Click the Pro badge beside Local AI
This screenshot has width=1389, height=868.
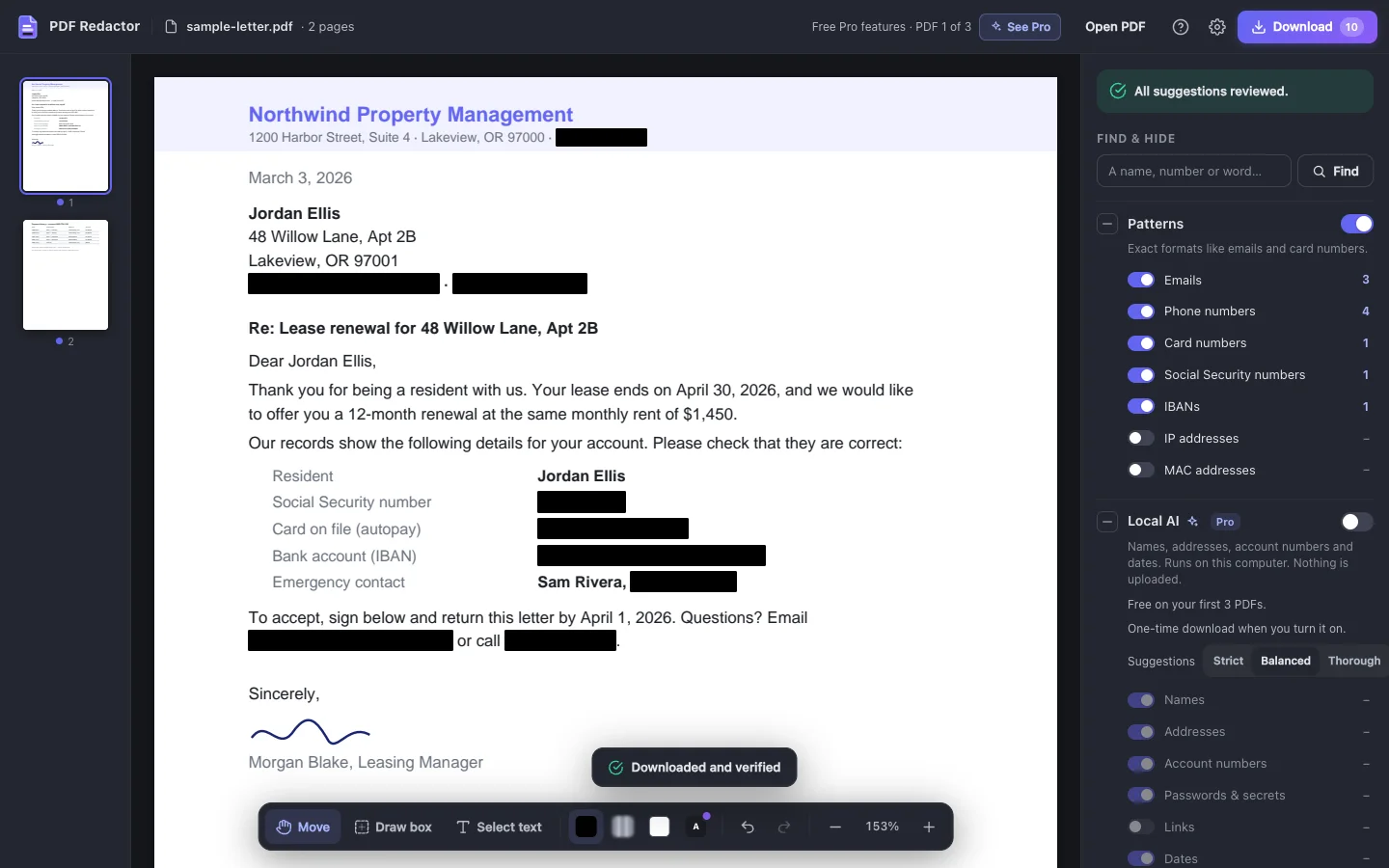coord(1225,522)
